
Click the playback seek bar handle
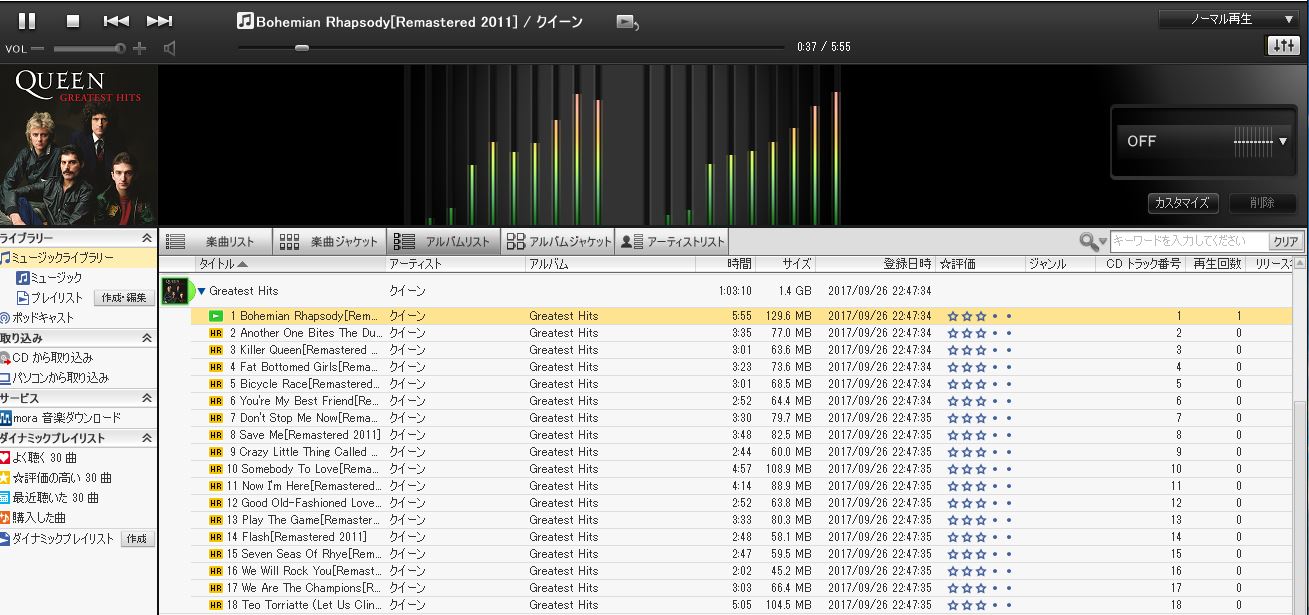coord(302,47)
